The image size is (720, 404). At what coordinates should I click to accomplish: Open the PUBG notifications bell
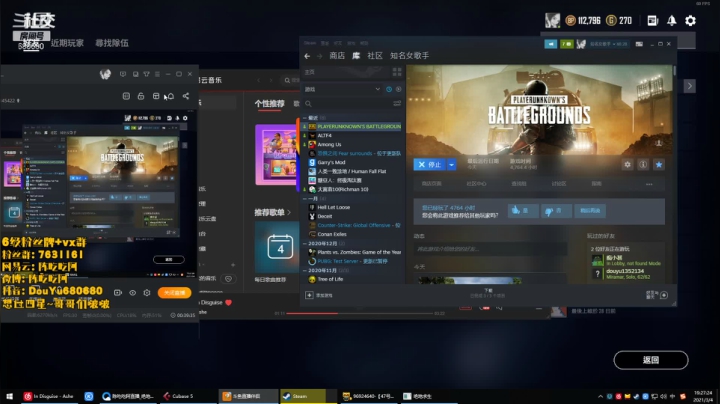tap(671, 21)
